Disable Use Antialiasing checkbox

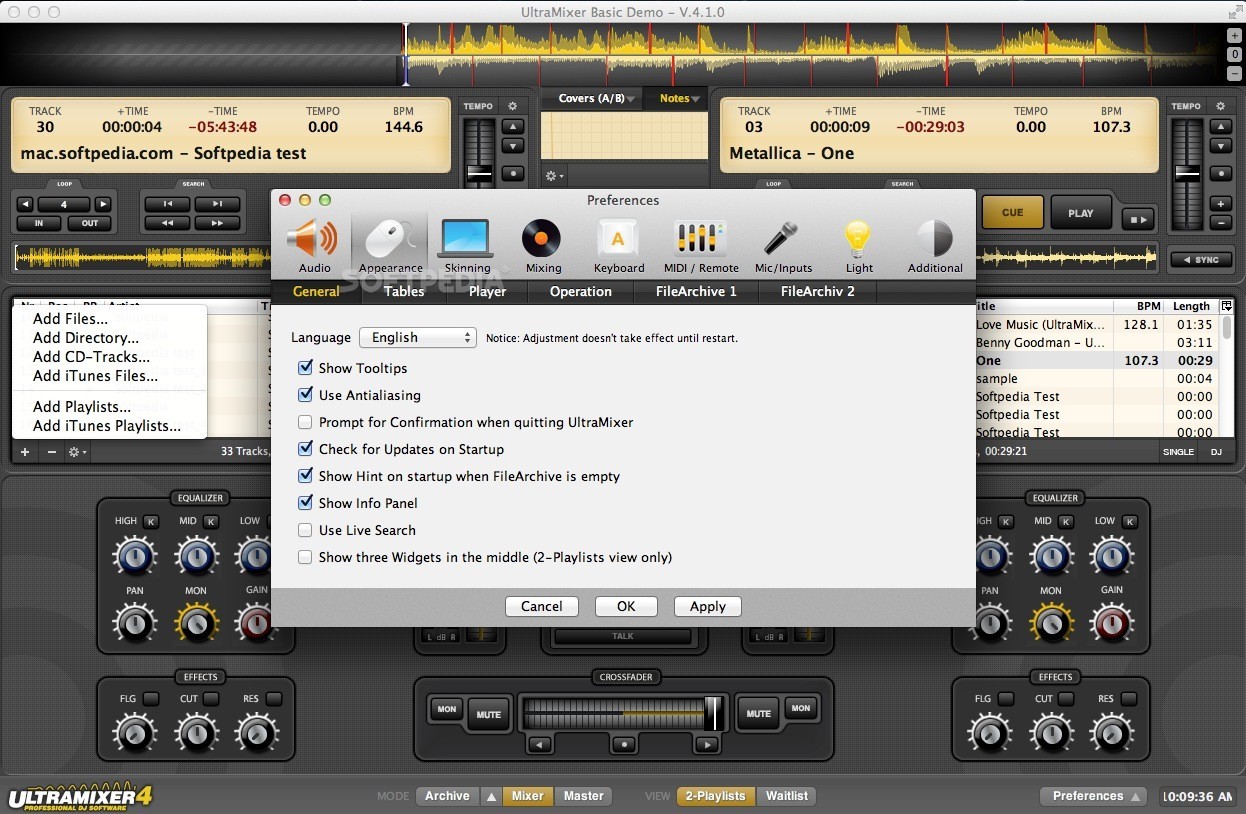tap(305, 395)
